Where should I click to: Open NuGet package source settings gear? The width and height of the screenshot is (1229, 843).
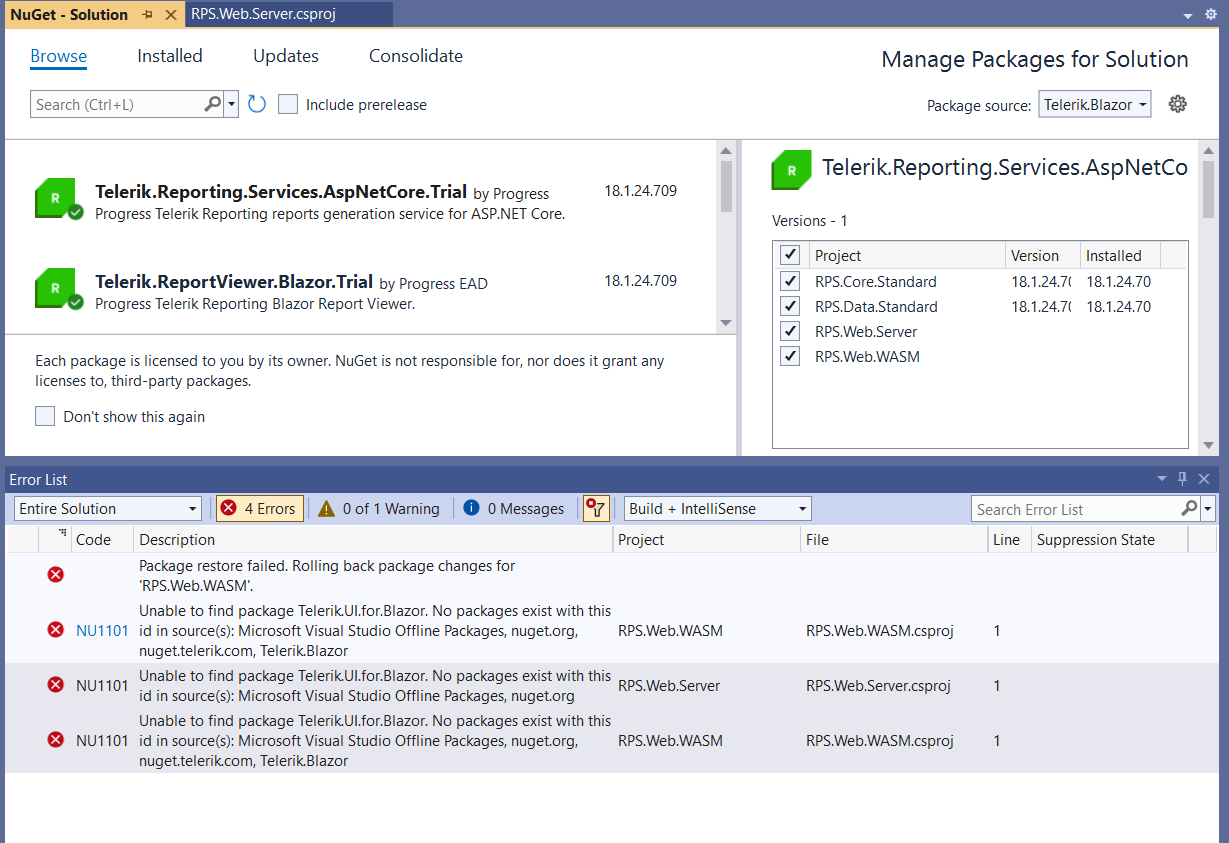point(1178,104)
